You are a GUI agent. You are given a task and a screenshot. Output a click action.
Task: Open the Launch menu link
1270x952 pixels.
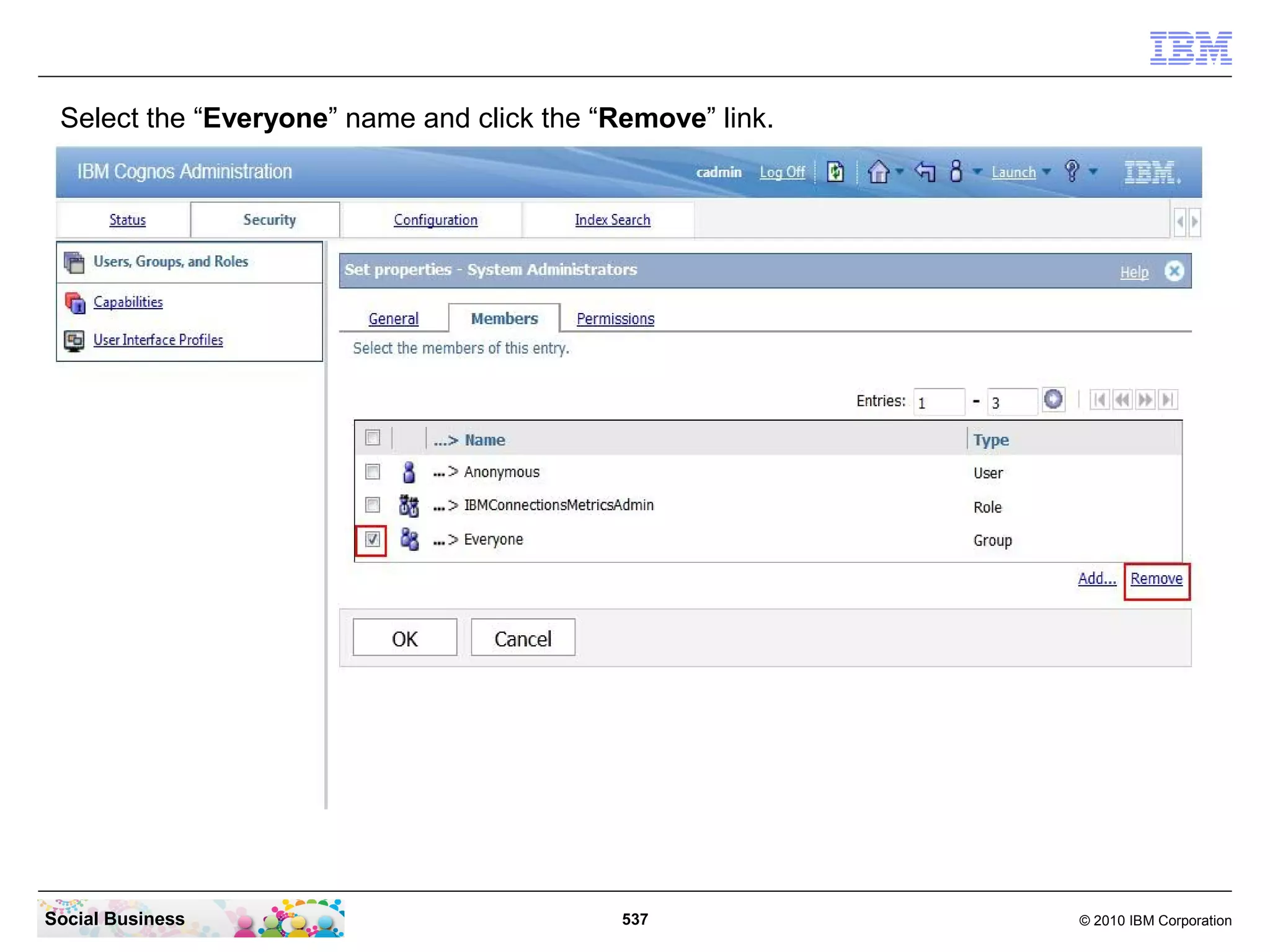click(x=1013, y=172)
